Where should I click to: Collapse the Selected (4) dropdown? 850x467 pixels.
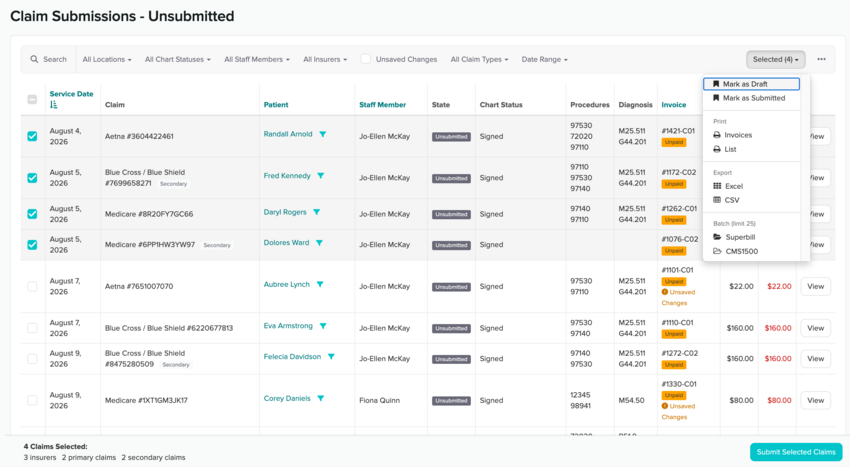pyautogui.click(x=775, y=59)
